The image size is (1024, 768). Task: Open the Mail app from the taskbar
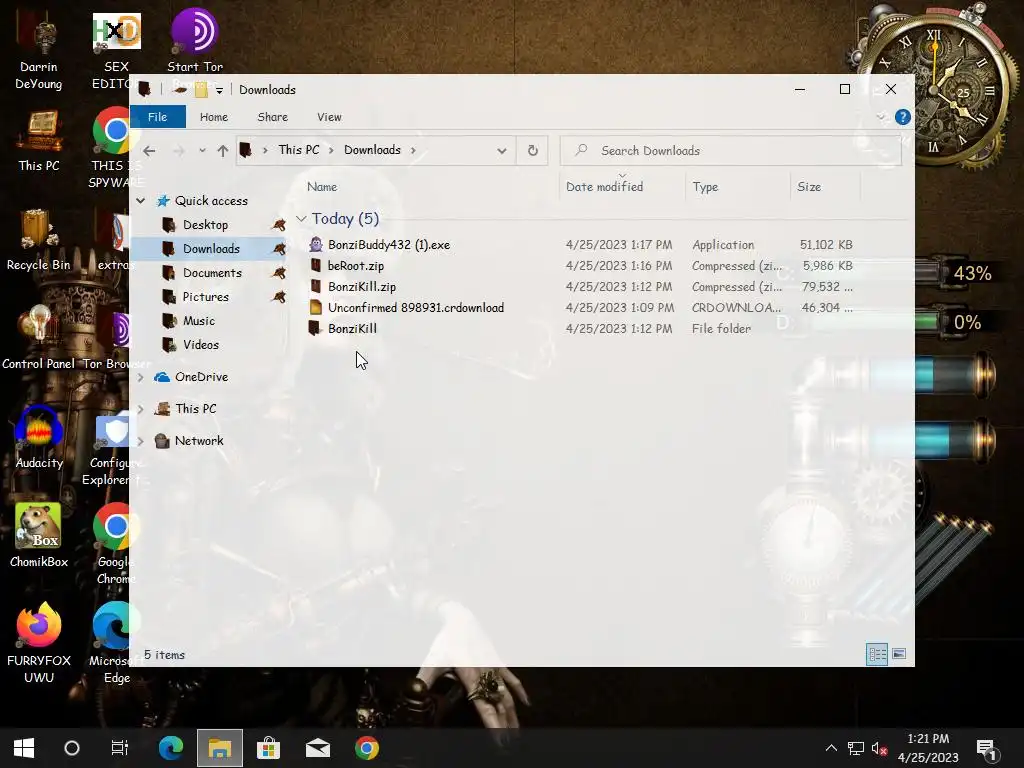click(x=318, y=748)
